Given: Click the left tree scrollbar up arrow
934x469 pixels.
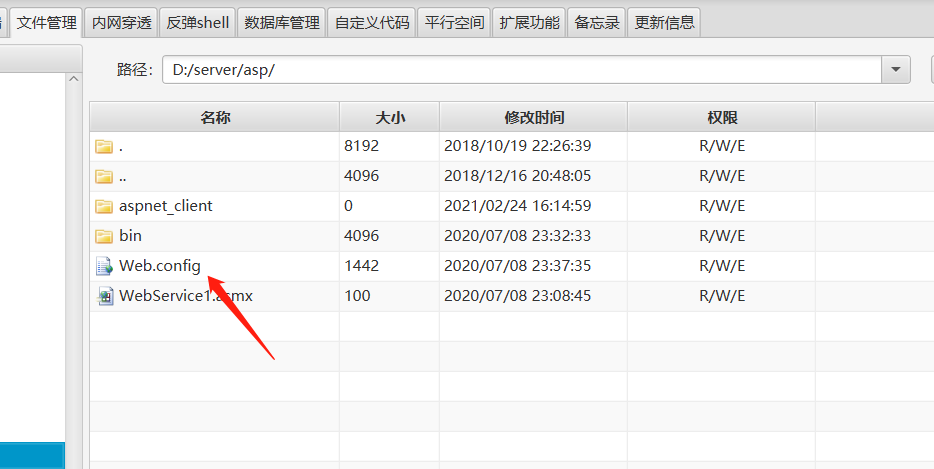Looking at the screenshot, I should [74, 79].
